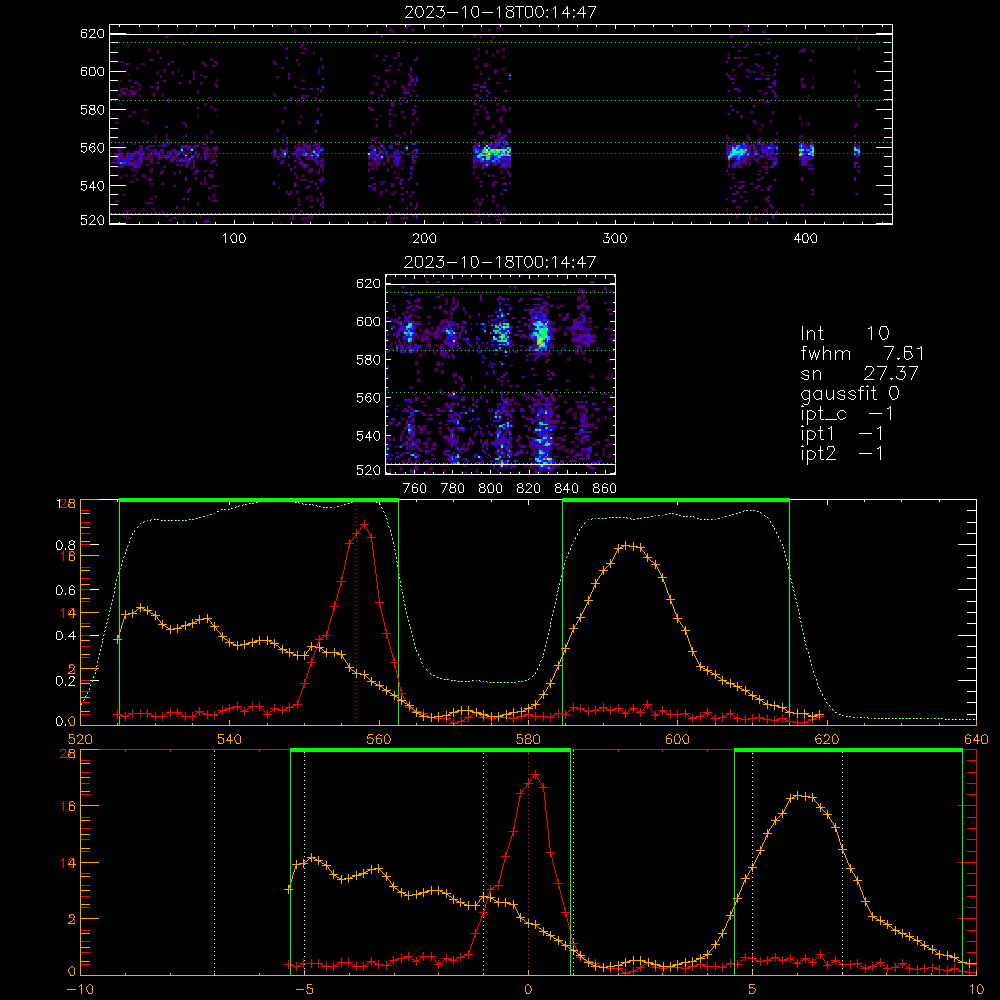
Task: Click x-axis label 10 on bottom plot
Action: 977,990
